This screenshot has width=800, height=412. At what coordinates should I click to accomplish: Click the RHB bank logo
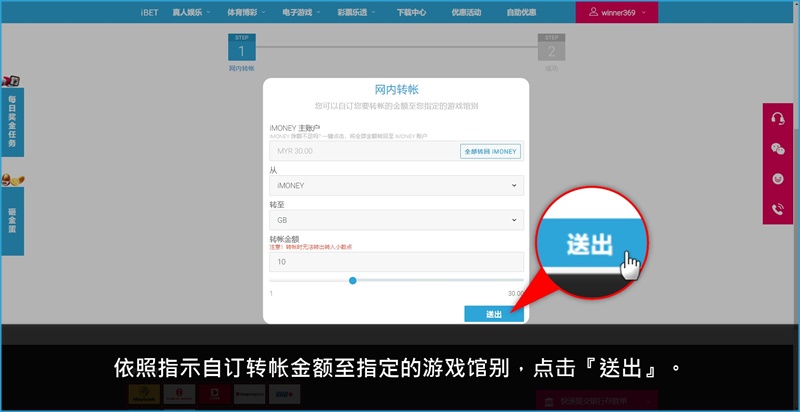coord(284,394)
